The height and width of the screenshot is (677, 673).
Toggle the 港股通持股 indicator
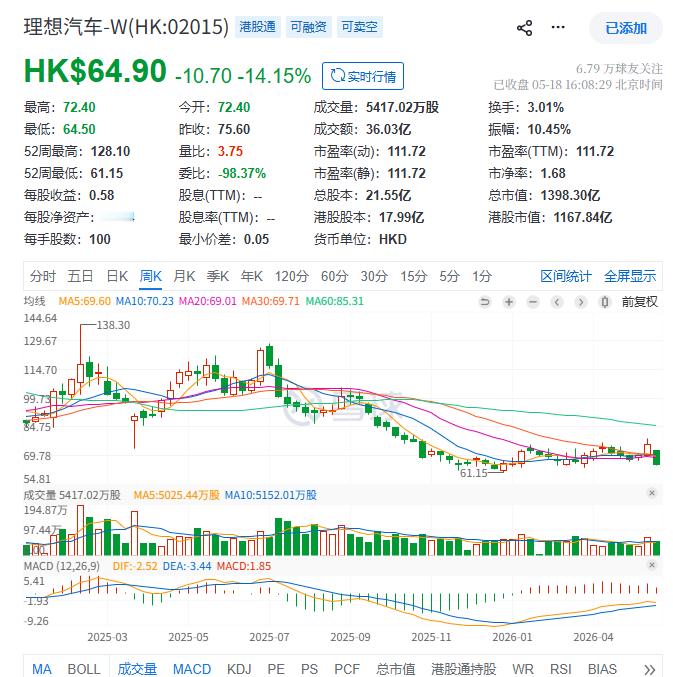(x=464, y=669)
